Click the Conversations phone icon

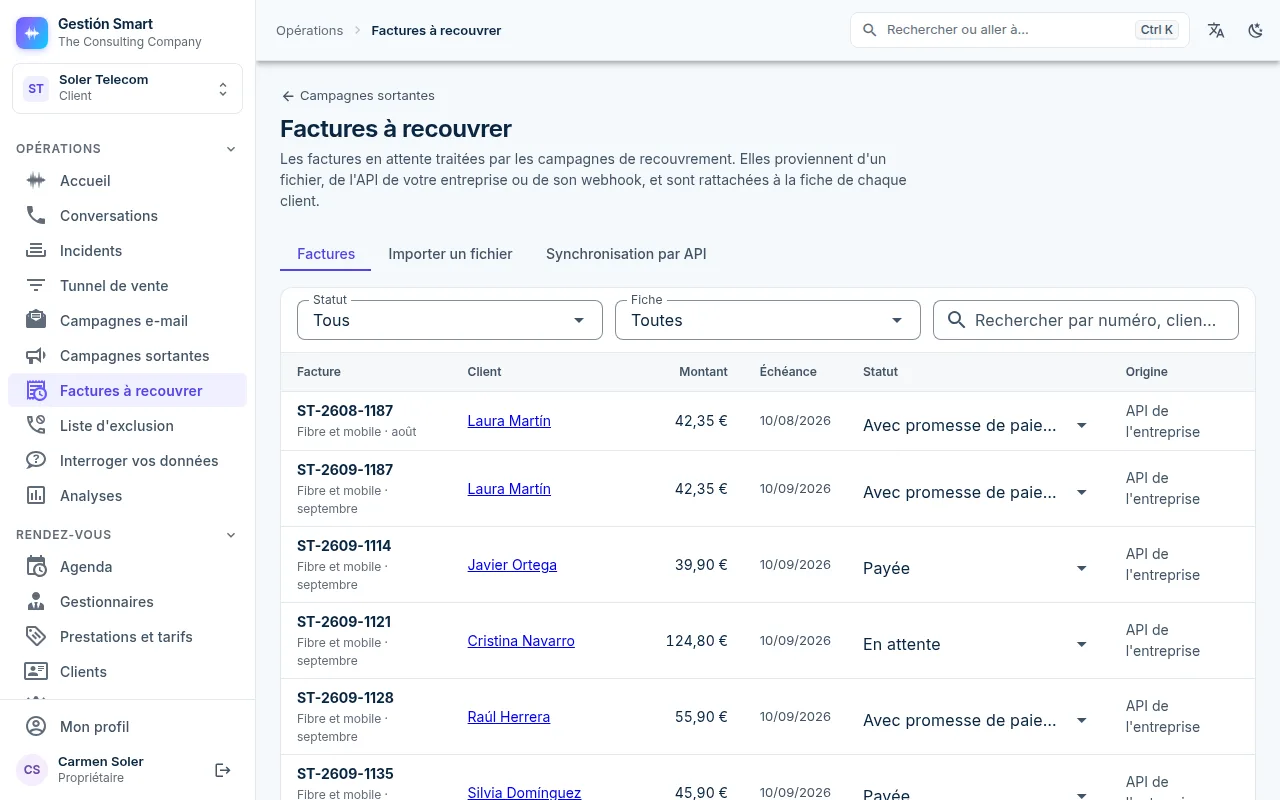(x=36, y=216)
